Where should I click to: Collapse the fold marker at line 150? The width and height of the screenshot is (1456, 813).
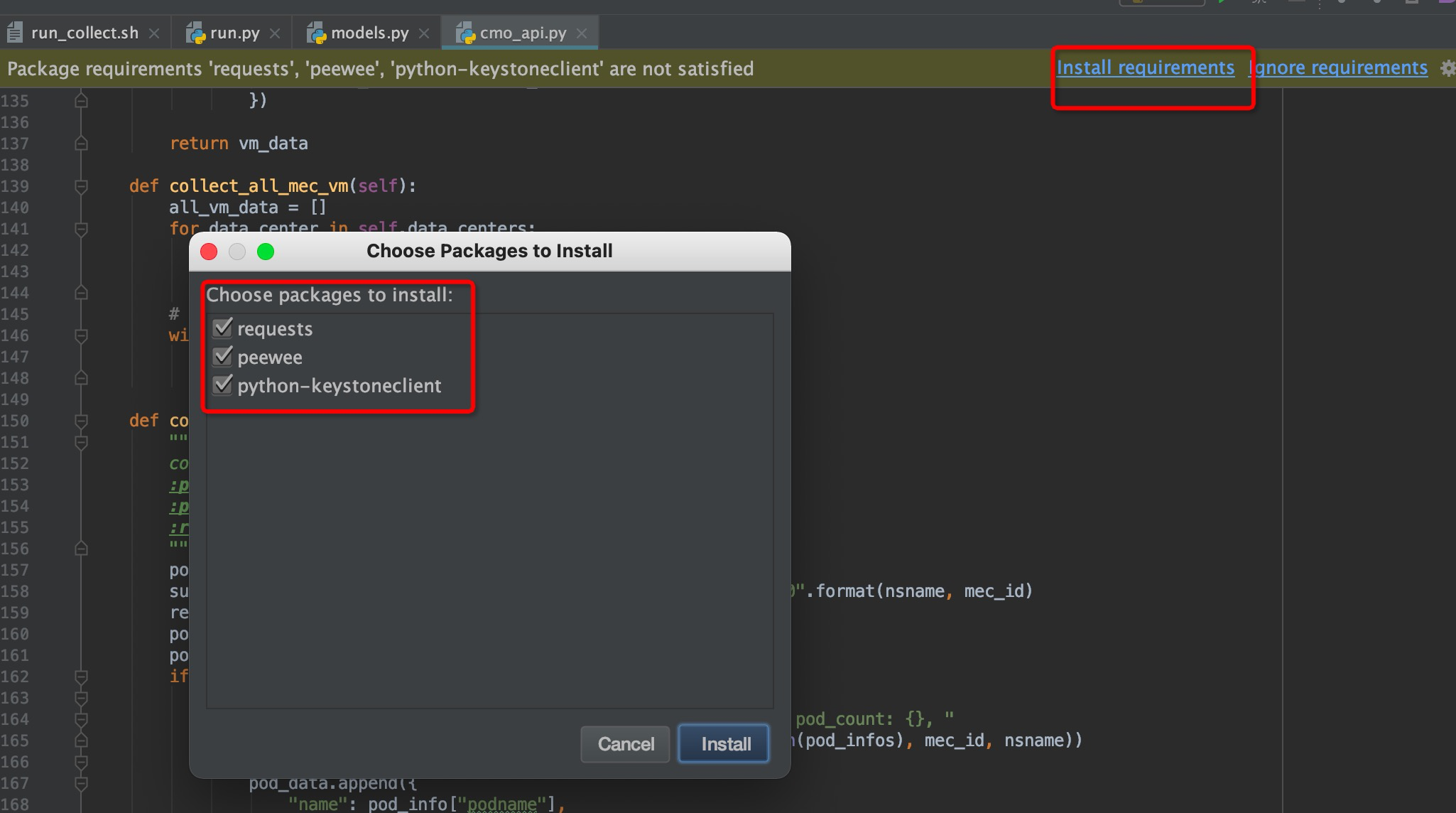[x=81, y=421]
